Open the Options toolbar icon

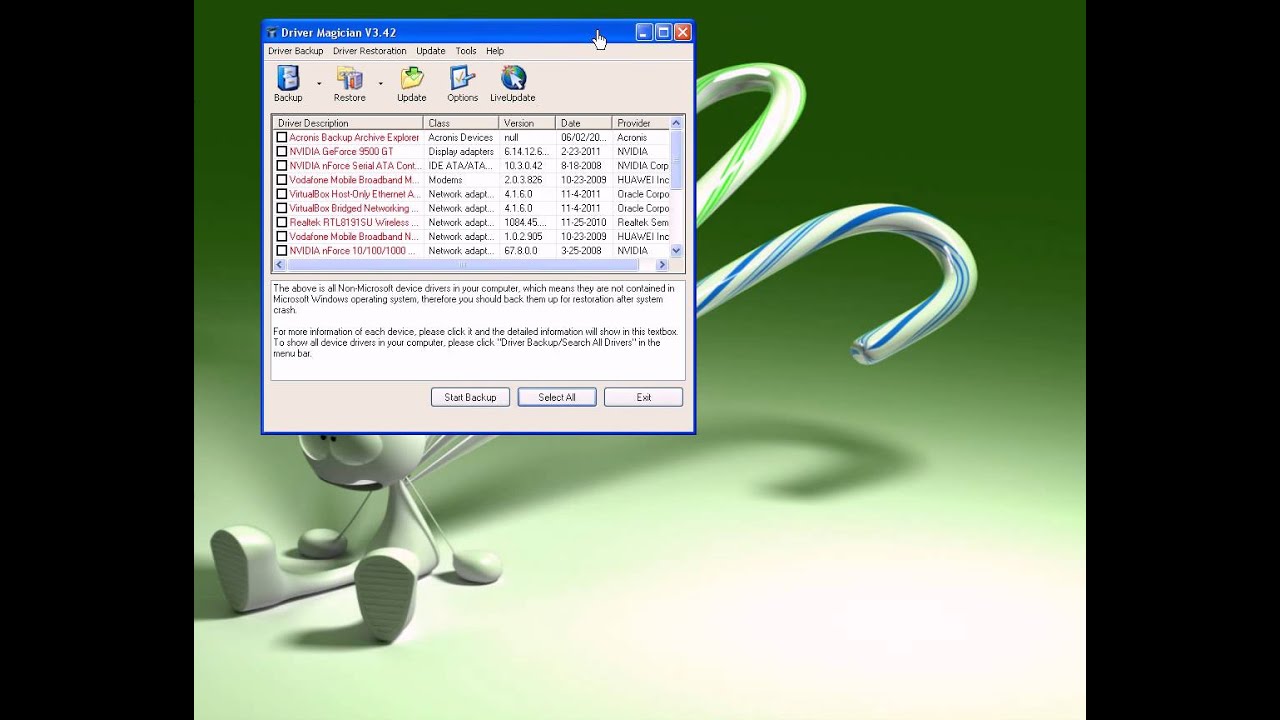[462, 78]
